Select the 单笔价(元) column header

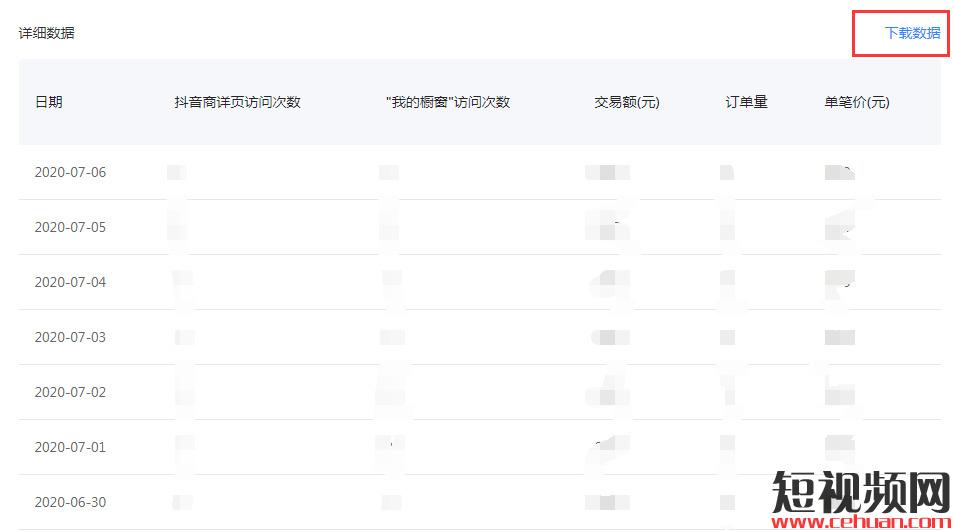[x=856, y=102]
